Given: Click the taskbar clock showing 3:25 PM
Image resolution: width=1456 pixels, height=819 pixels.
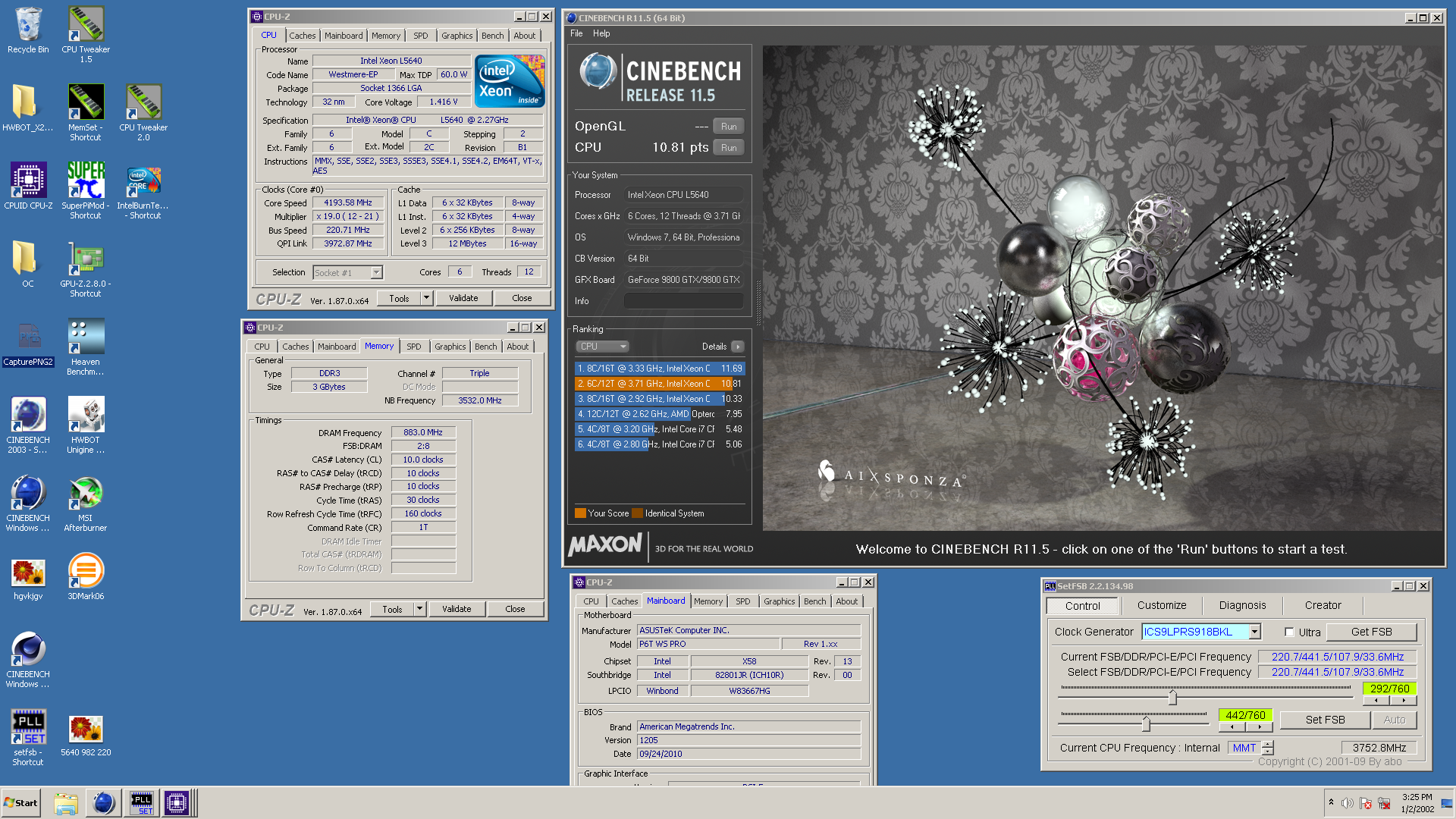Looking at the screenshot, I should pos(1417,803).
